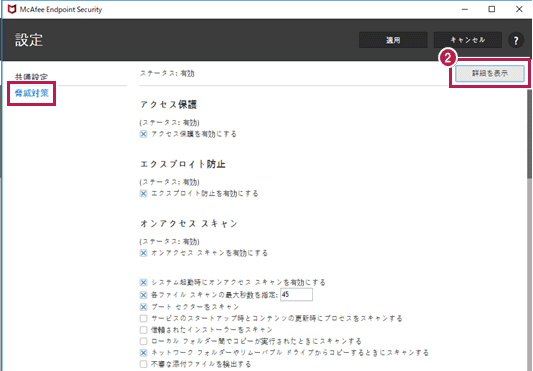The height and width of the screenshot is (371, 533).
Task: Toggle オンアクセス スキャンを有効にする checkbox
Action: click(x=143, y=253)
